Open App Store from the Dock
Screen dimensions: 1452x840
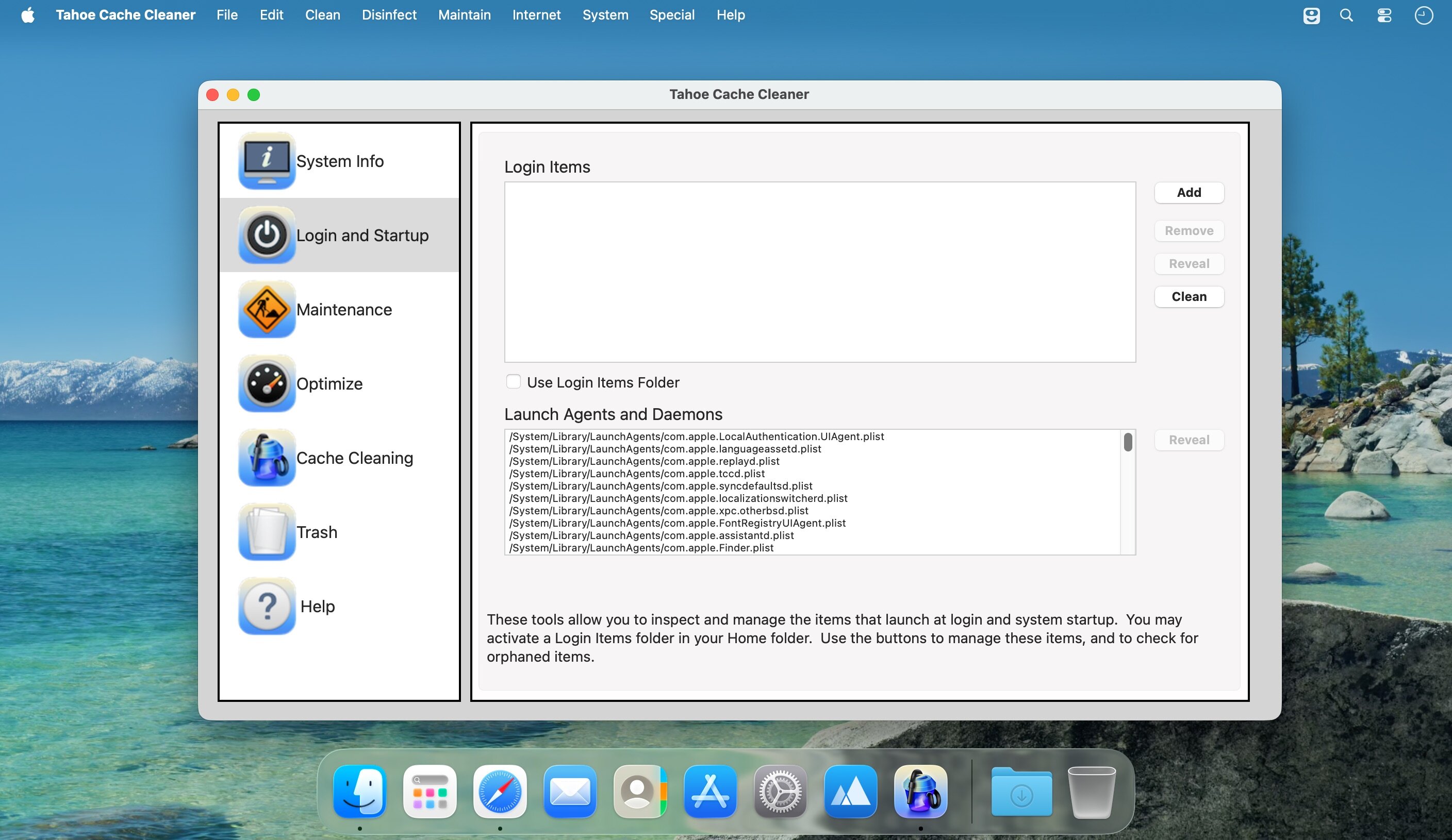coord(711,792)
